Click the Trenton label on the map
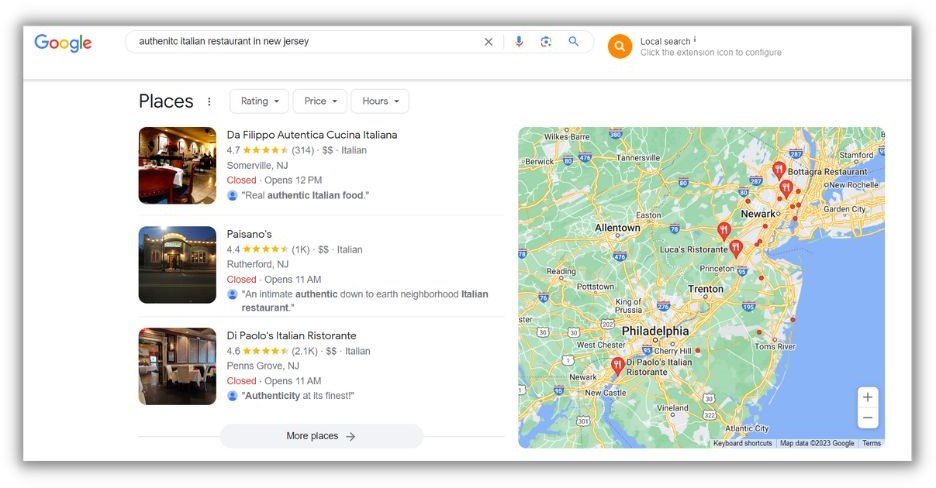The image size is (936, 488). click(x=706, y=289)
